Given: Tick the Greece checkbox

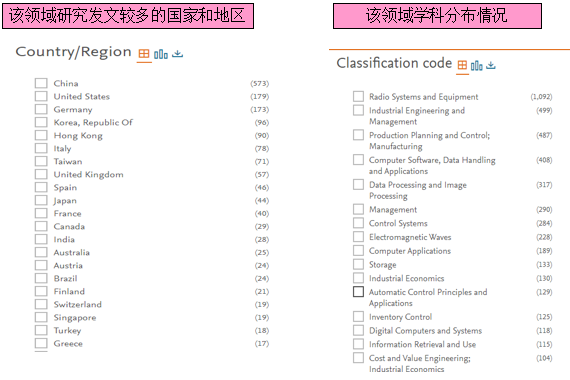Looking at the screenshot, I should [x=41, y=343].
